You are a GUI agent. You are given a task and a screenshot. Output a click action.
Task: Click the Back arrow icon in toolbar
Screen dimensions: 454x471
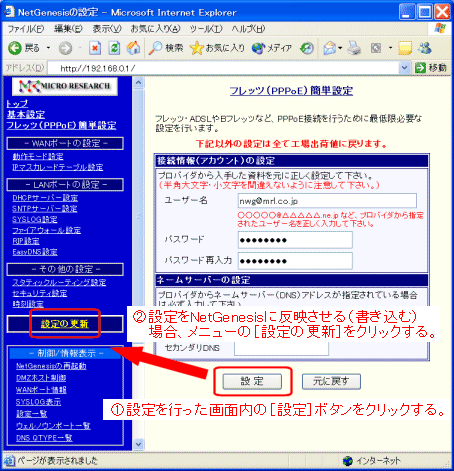pos(15,48)
